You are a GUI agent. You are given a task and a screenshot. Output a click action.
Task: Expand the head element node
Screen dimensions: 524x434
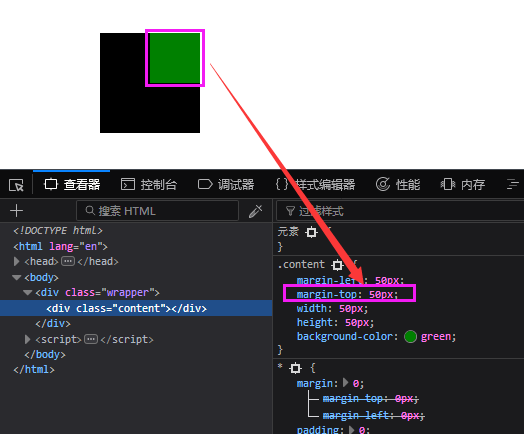pyautogui.click(x=16, y=261)
